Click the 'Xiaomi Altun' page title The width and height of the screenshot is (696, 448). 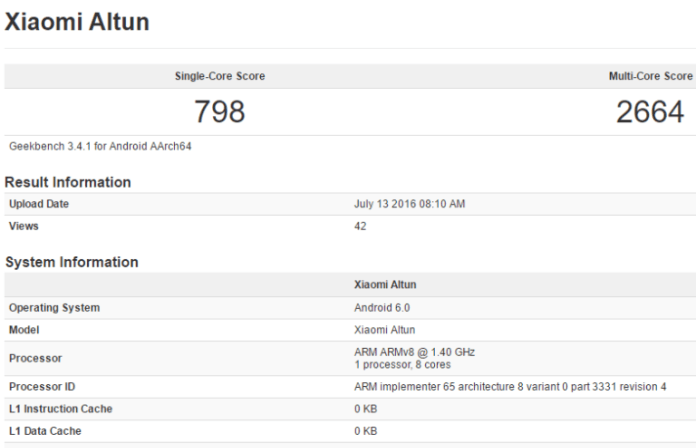77,22
